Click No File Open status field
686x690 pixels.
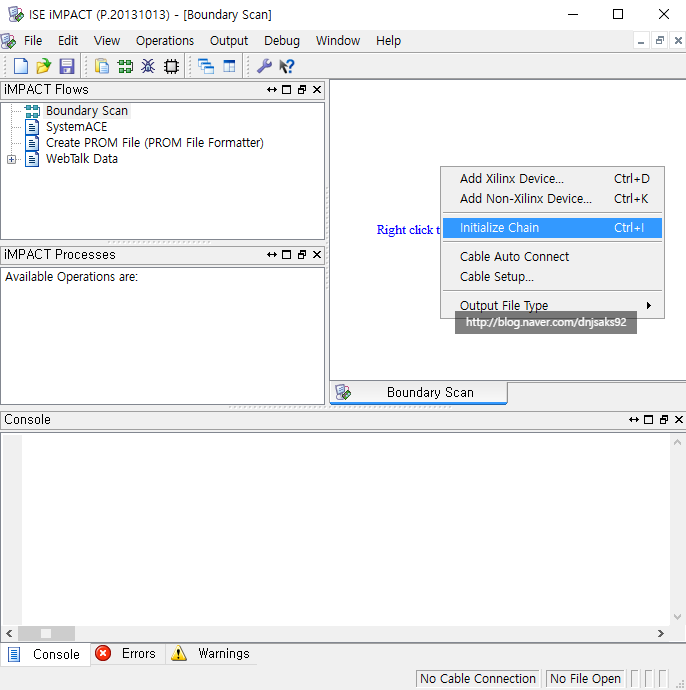click(585, 679)
